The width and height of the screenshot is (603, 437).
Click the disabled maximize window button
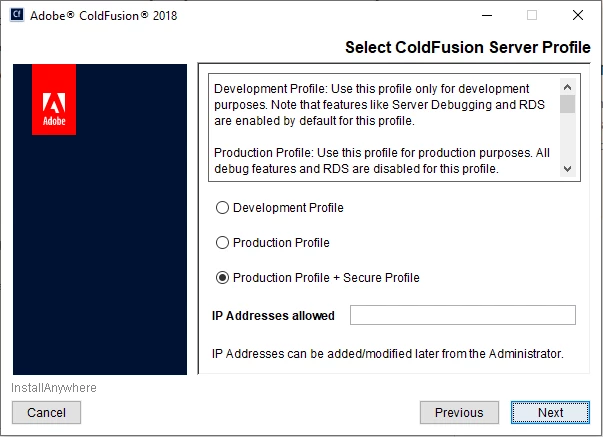click(x=532, y=15)
